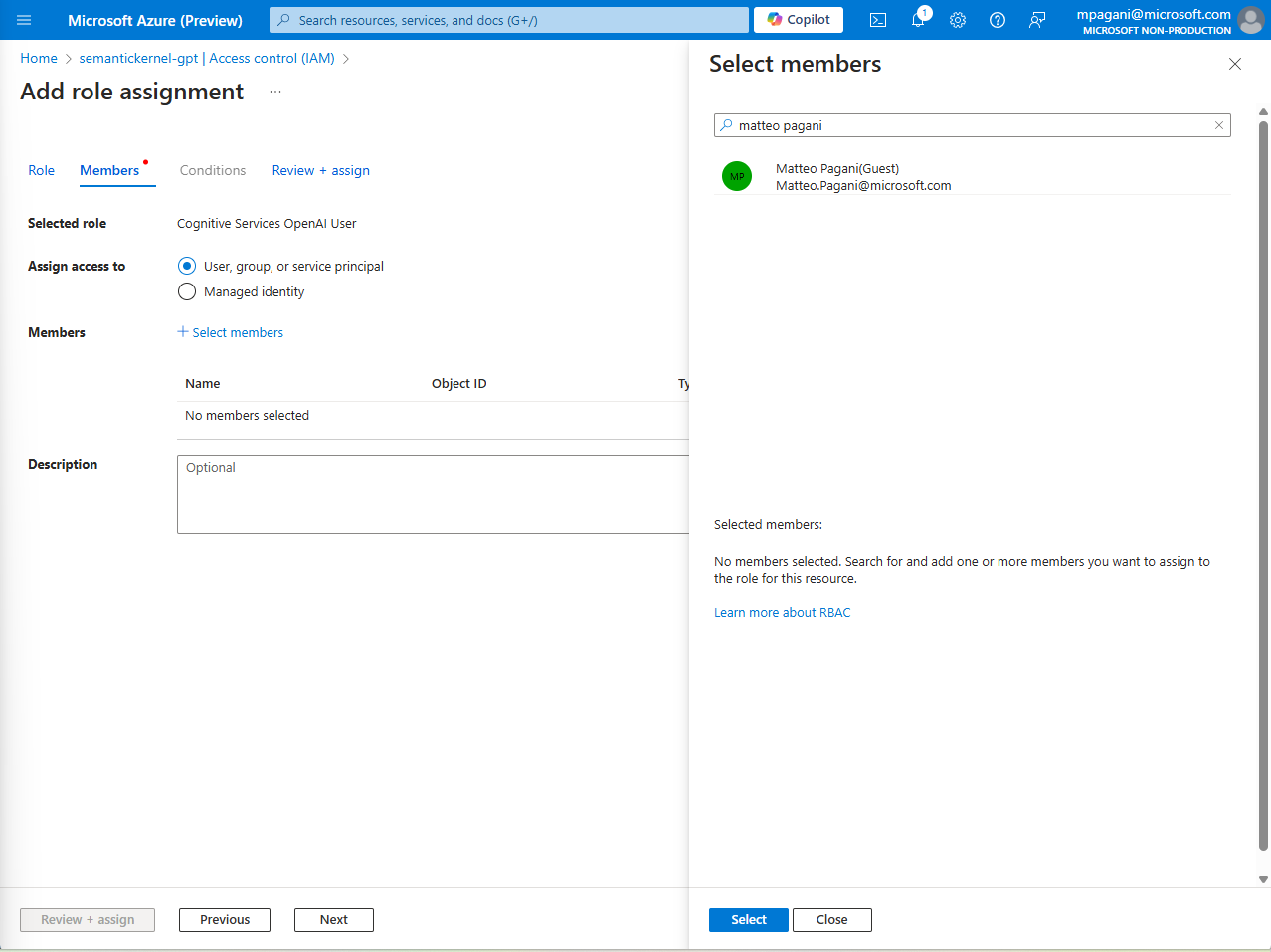Click the blue Select button
Screen dimensions: 1271x952
(749, 920)
